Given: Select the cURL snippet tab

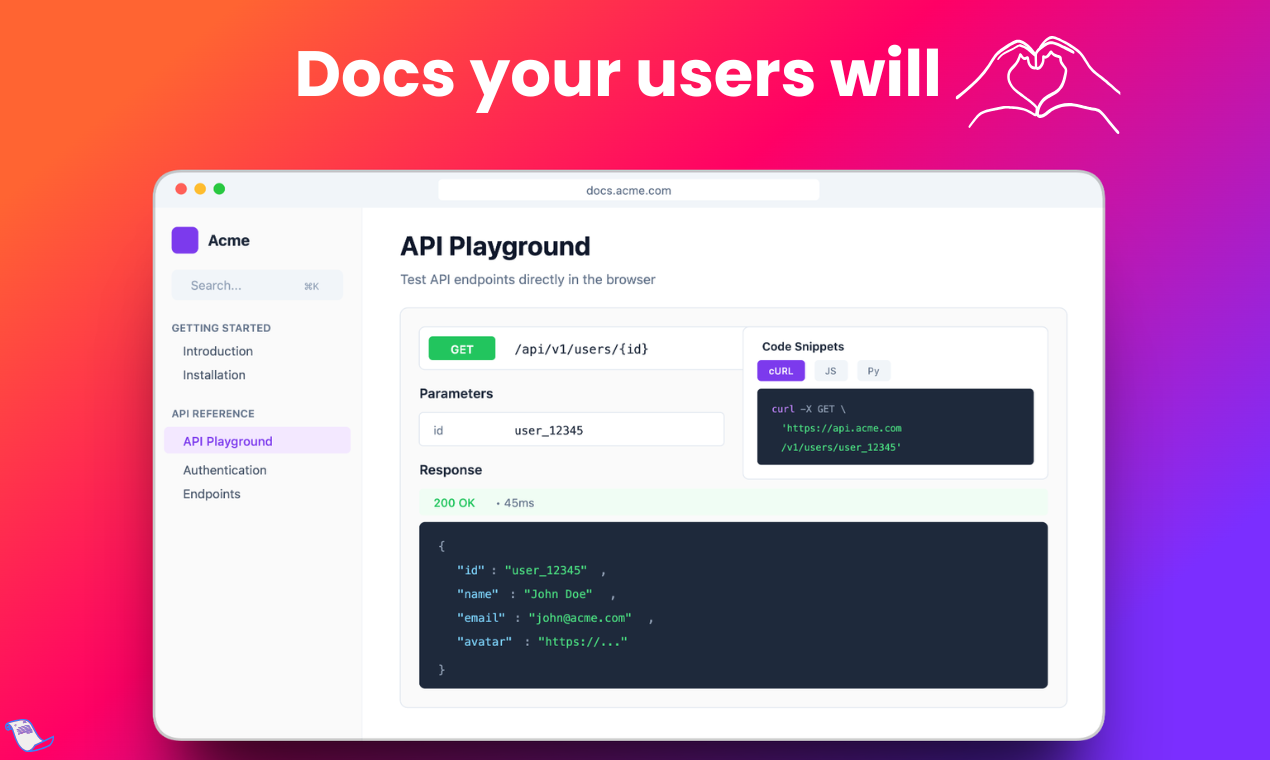Looking at the screenshot, I should (x=781, y=370).
